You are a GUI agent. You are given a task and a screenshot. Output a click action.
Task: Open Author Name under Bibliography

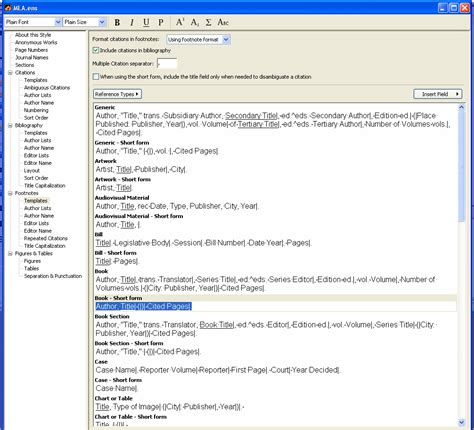[x=39, y=148]
